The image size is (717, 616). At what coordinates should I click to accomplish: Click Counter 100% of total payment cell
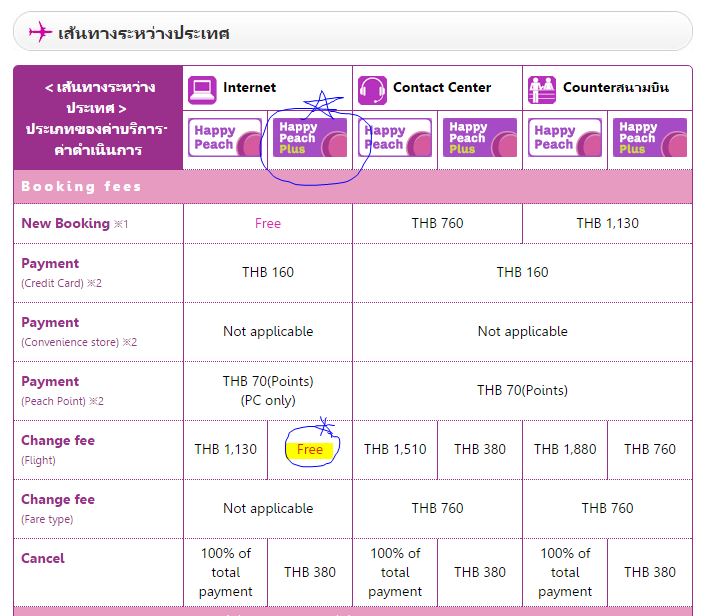(x=565, y=573)
